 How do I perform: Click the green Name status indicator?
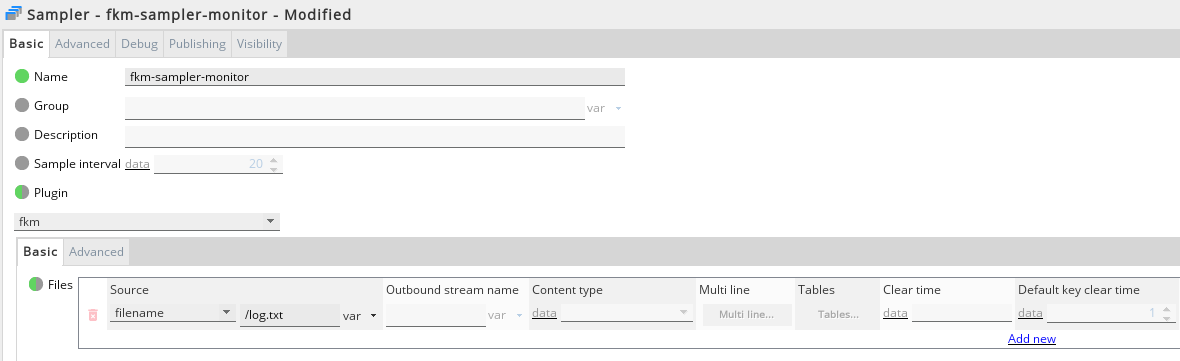tap(22, 76)
